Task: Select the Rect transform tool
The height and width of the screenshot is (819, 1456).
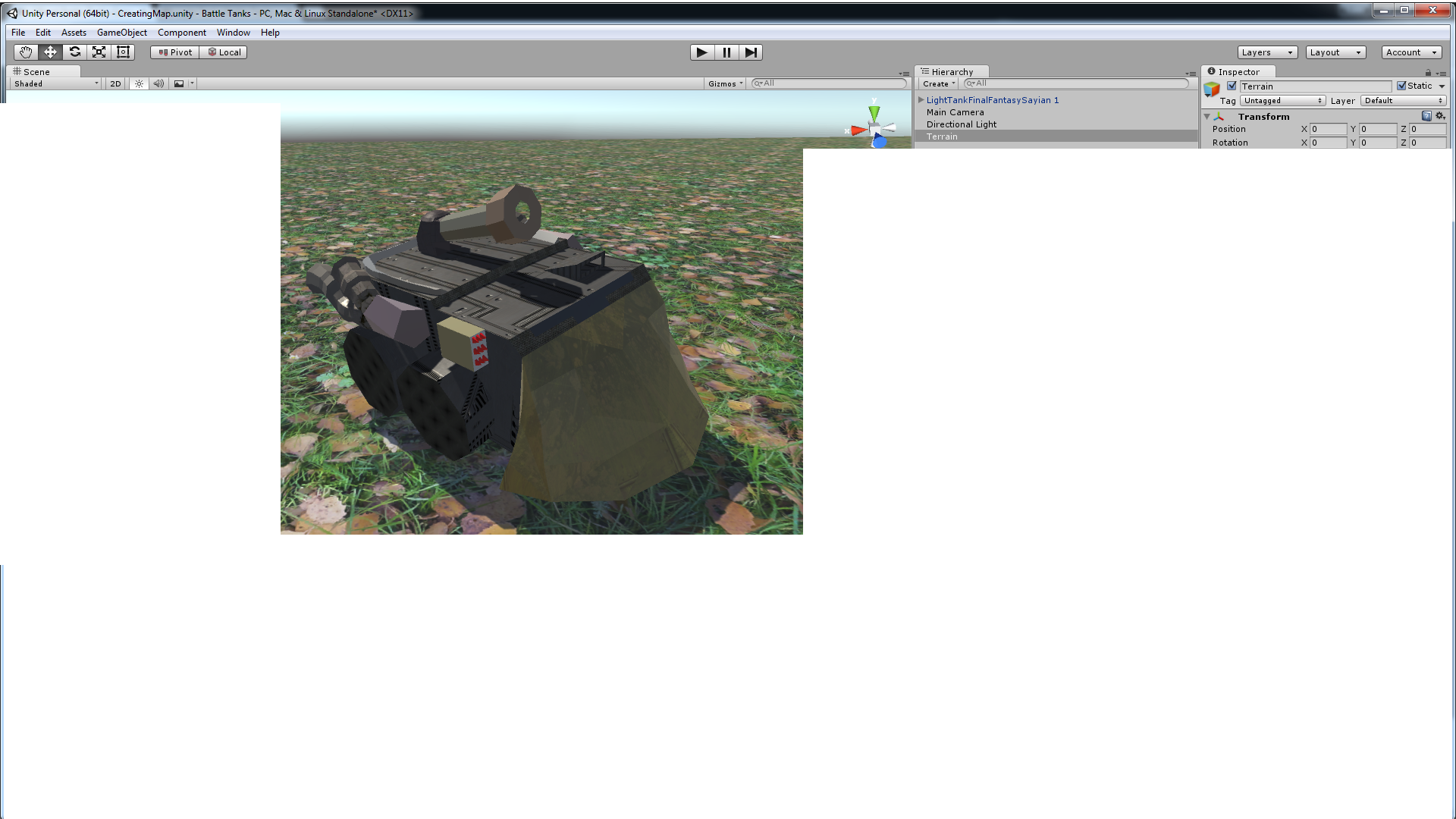Action: pyautogui.click(x=123, y=52)
